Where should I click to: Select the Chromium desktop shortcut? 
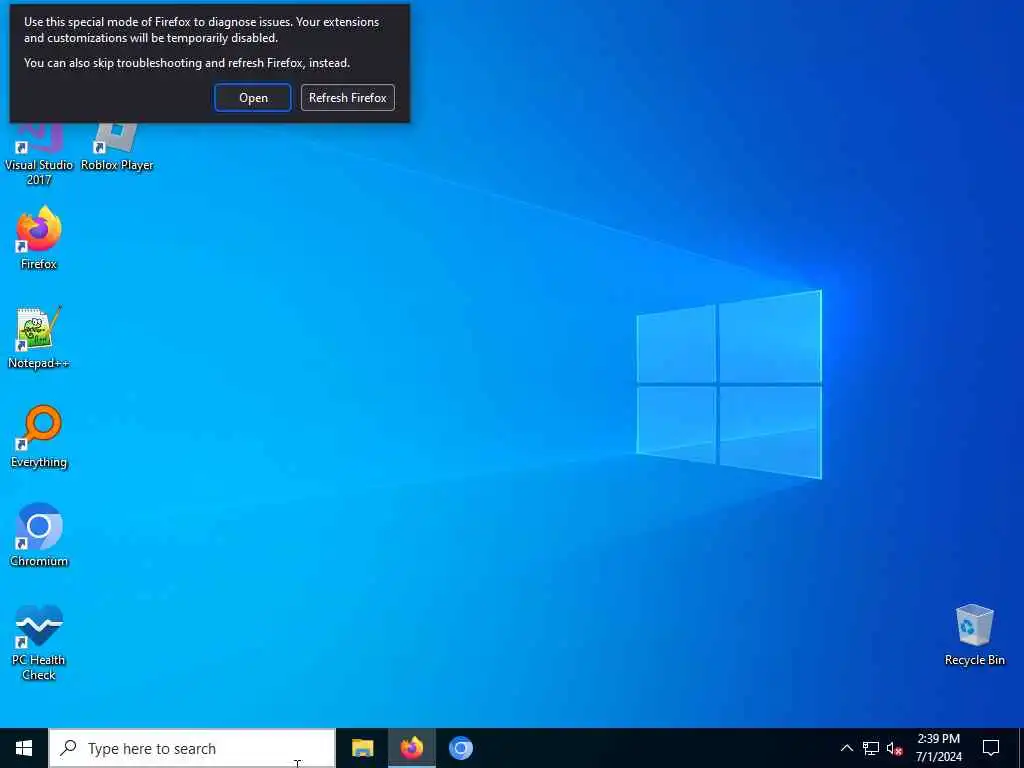[x=39, y=535]
